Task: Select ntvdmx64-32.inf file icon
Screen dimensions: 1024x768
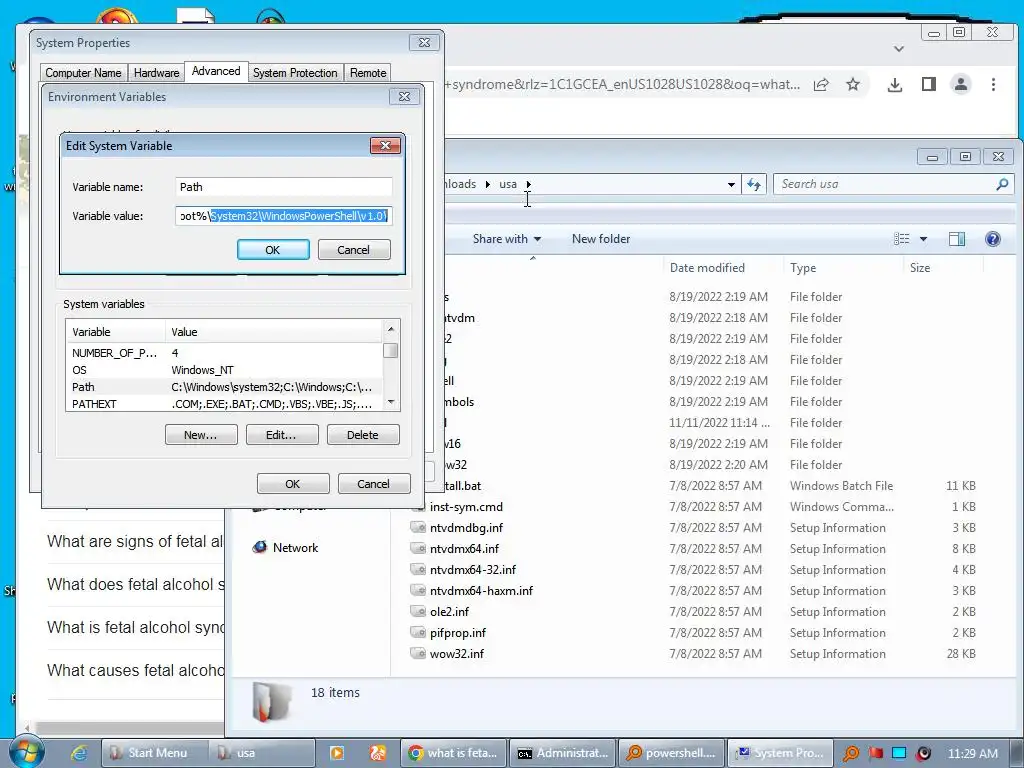Action: tap(418, 569)
